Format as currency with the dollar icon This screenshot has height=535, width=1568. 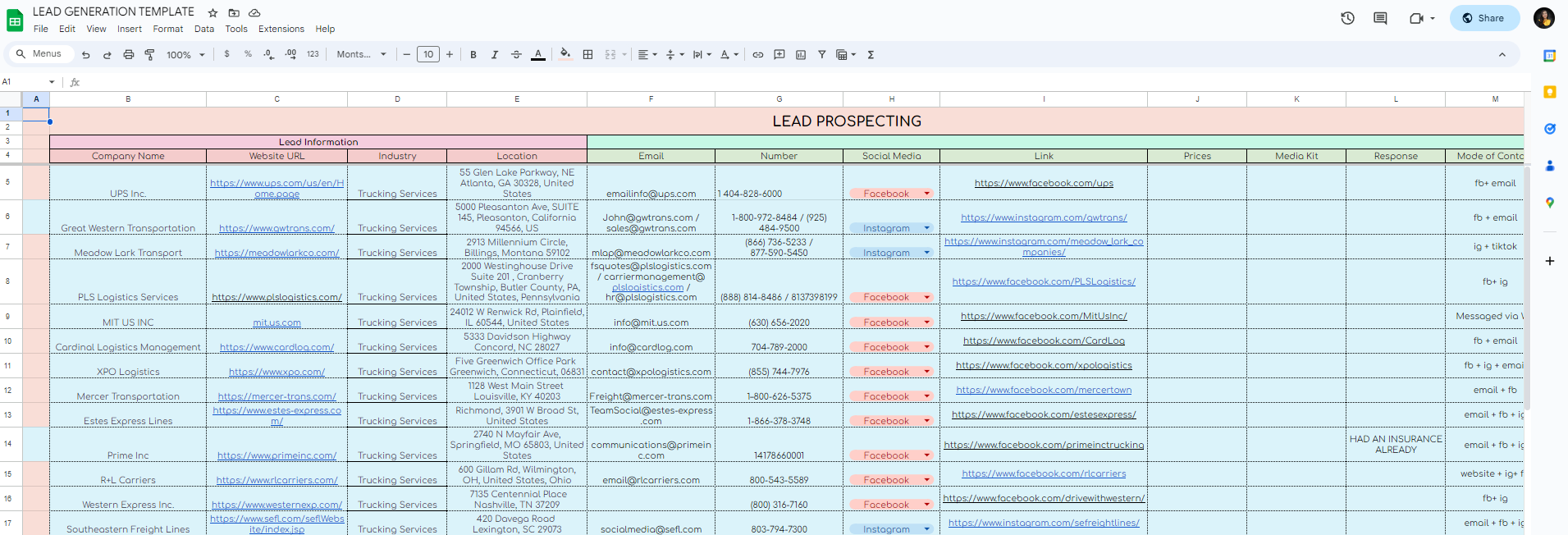[x=227, y=54]
